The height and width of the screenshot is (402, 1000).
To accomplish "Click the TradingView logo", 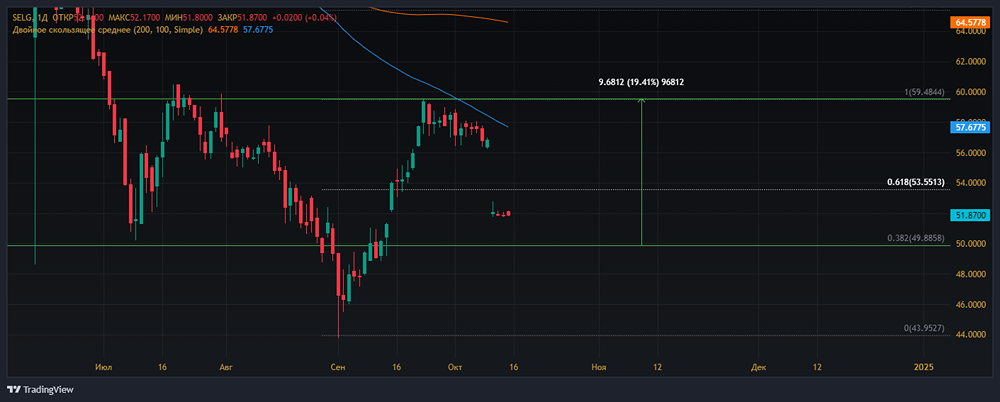I will (x=40, y=389).
